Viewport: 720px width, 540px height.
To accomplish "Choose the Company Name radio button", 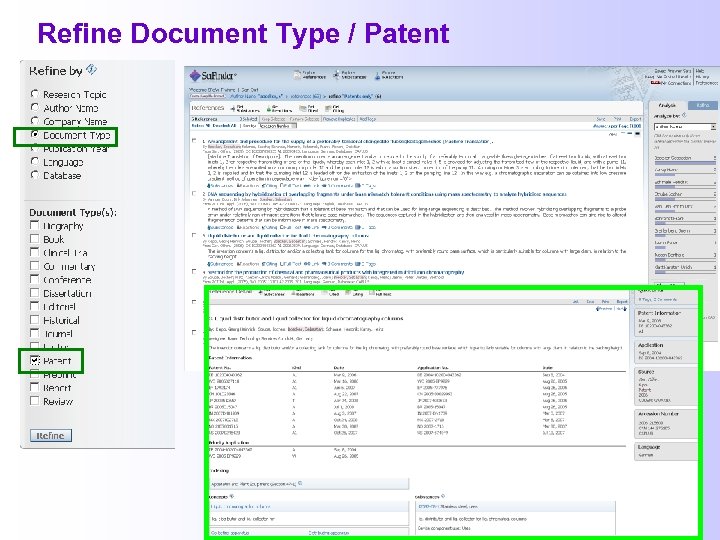I will tap(34, 121).
